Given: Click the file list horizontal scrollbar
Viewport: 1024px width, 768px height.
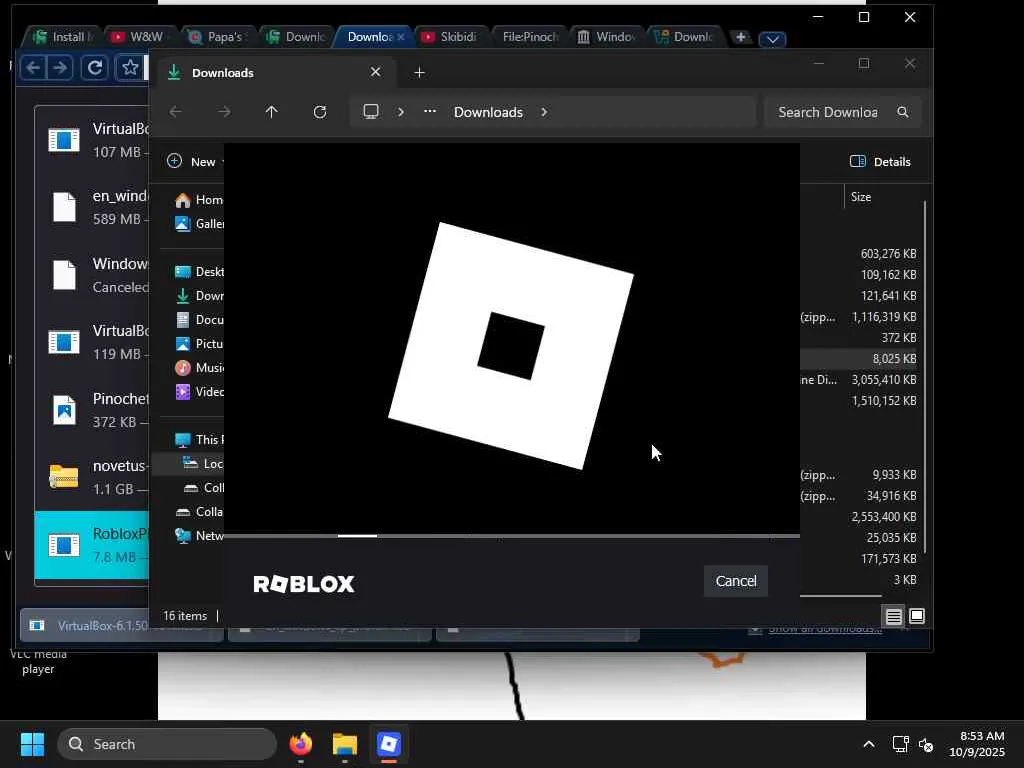Looking at the screenshot, I should [841, 595].
